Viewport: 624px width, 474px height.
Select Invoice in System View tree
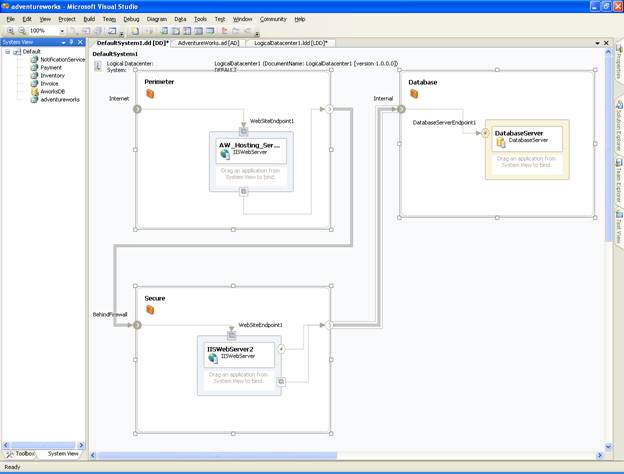click(49, 84)
